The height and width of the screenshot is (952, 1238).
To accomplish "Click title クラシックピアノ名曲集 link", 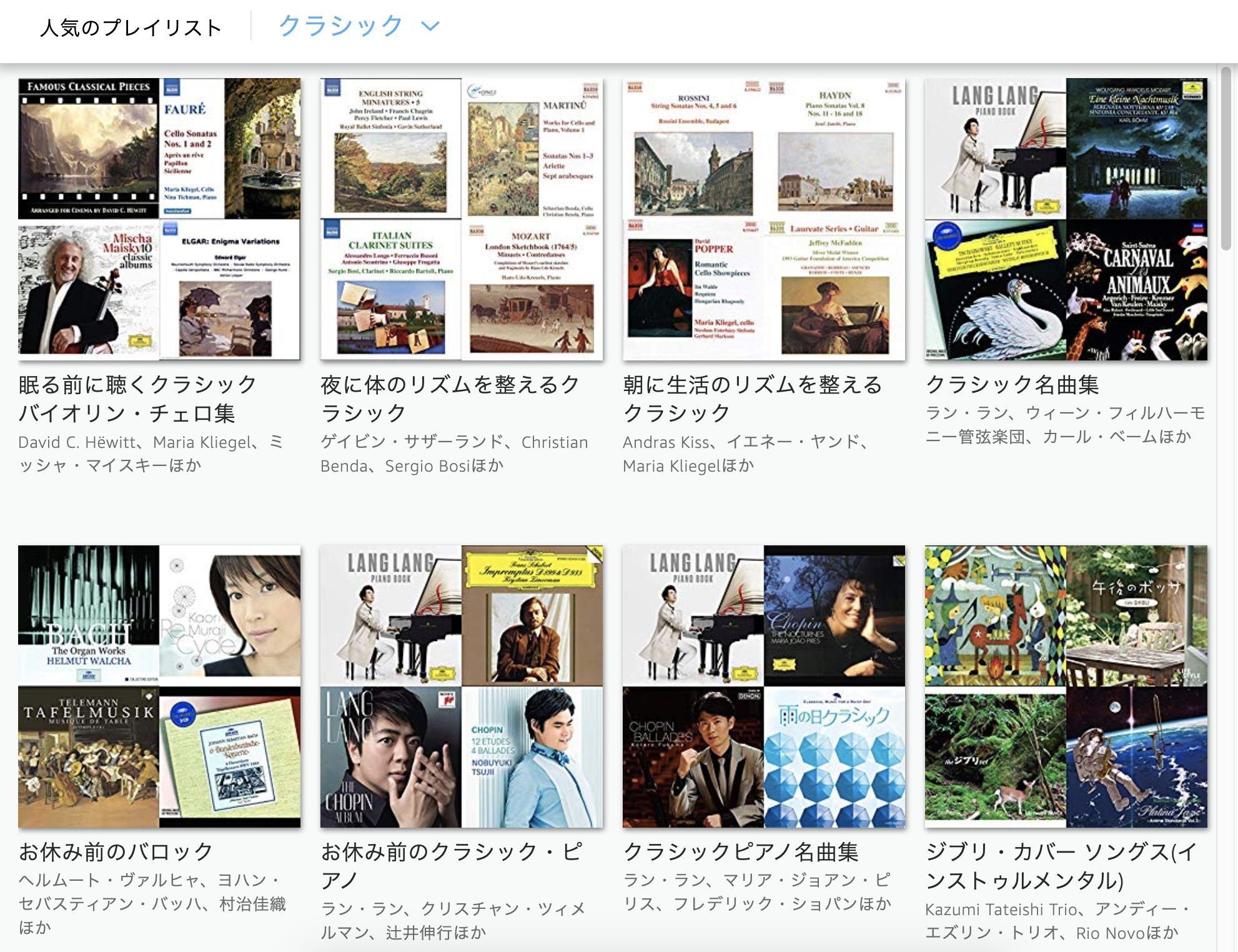I will pos(741,851).
